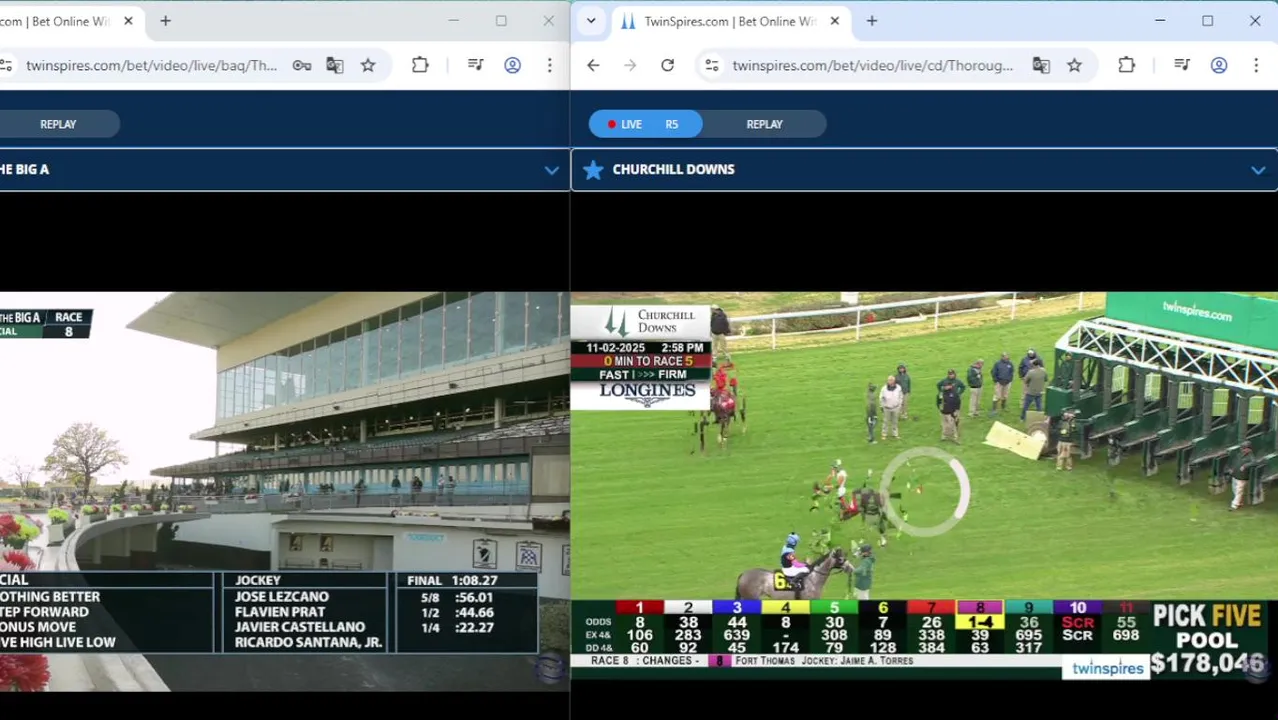Expand the Churchill Downs track dropdown
This screenshot has height=720, width=1278.
coord(1257,170)
